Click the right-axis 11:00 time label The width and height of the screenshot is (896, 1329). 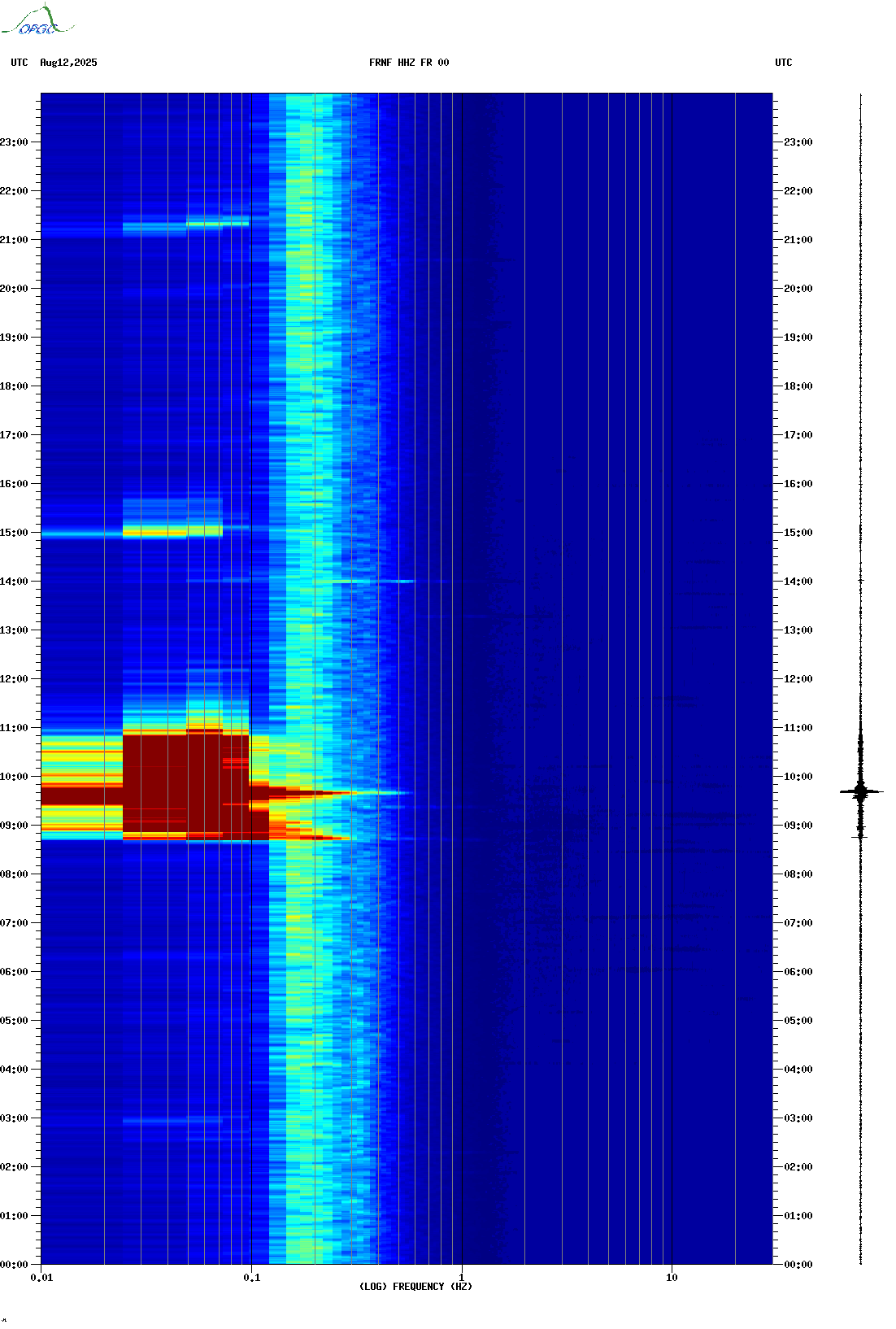(x=798, y=728)
